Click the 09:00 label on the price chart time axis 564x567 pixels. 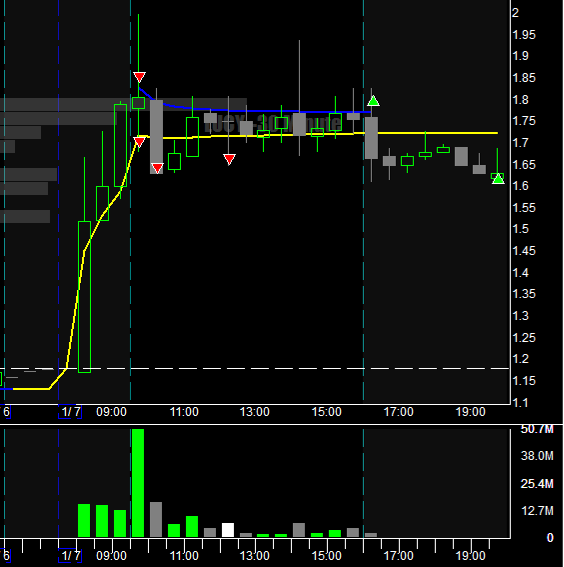pyautogui.click(x=111, y=412)
